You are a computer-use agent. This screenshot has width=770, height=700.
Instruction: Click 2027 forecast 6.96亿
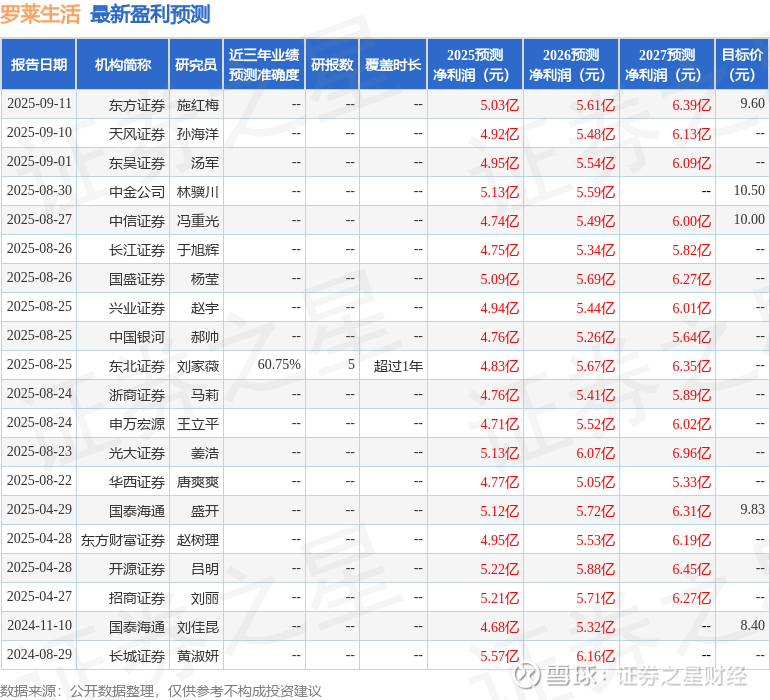pos(691,453)
